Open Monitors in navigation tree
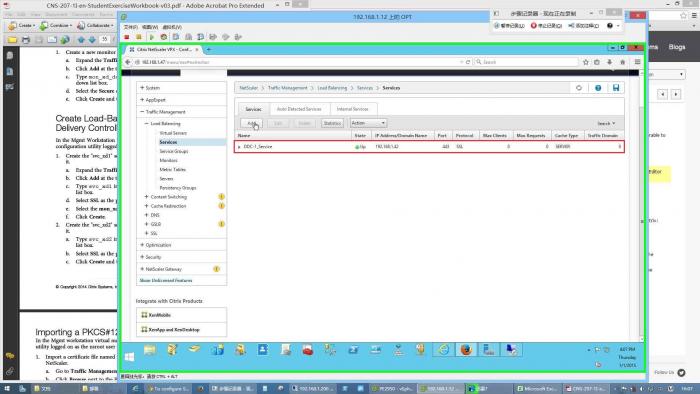Screen dimensions: 700x394 (x=168, y=160)
